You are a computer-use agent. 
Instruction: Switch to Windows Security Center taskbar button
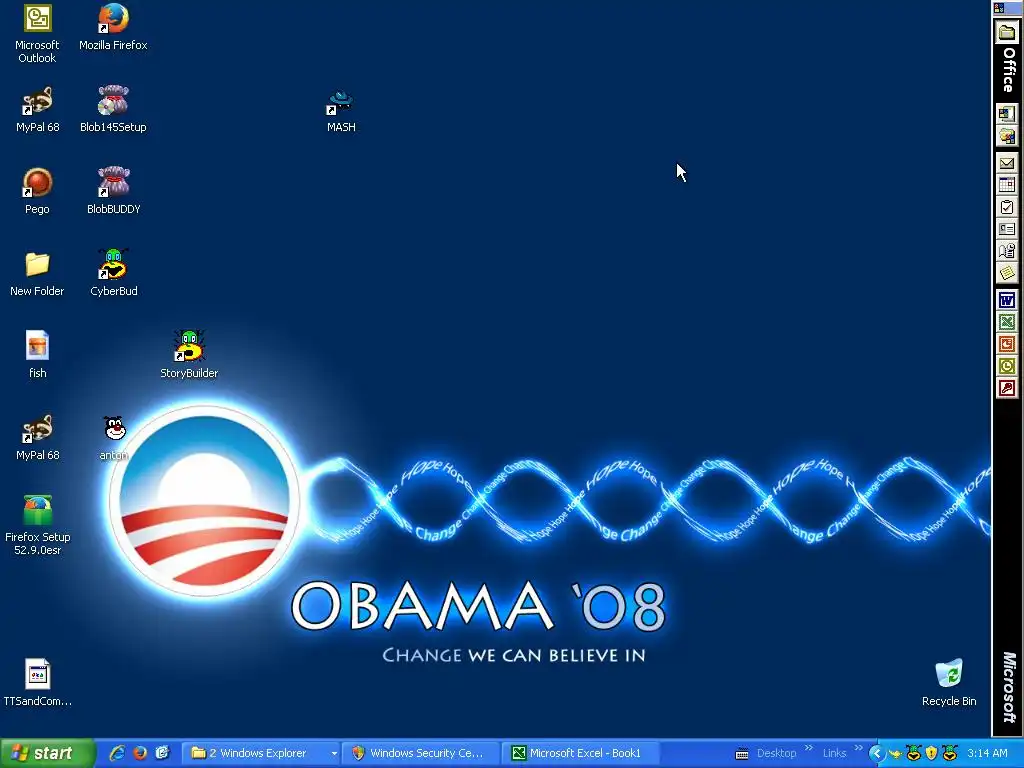click(421, 753)
